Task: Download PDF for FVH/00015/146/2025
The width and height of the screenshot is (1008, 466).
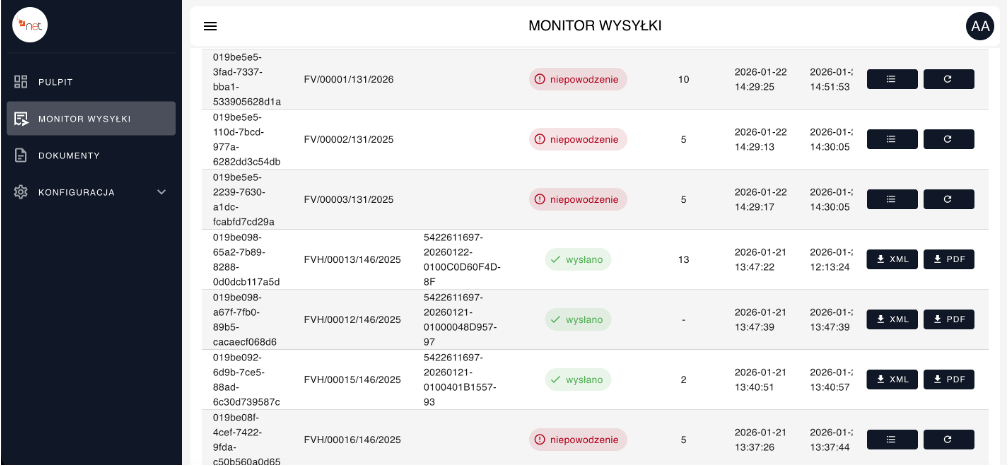Action: pyautogui.click(x=948, y=379)
